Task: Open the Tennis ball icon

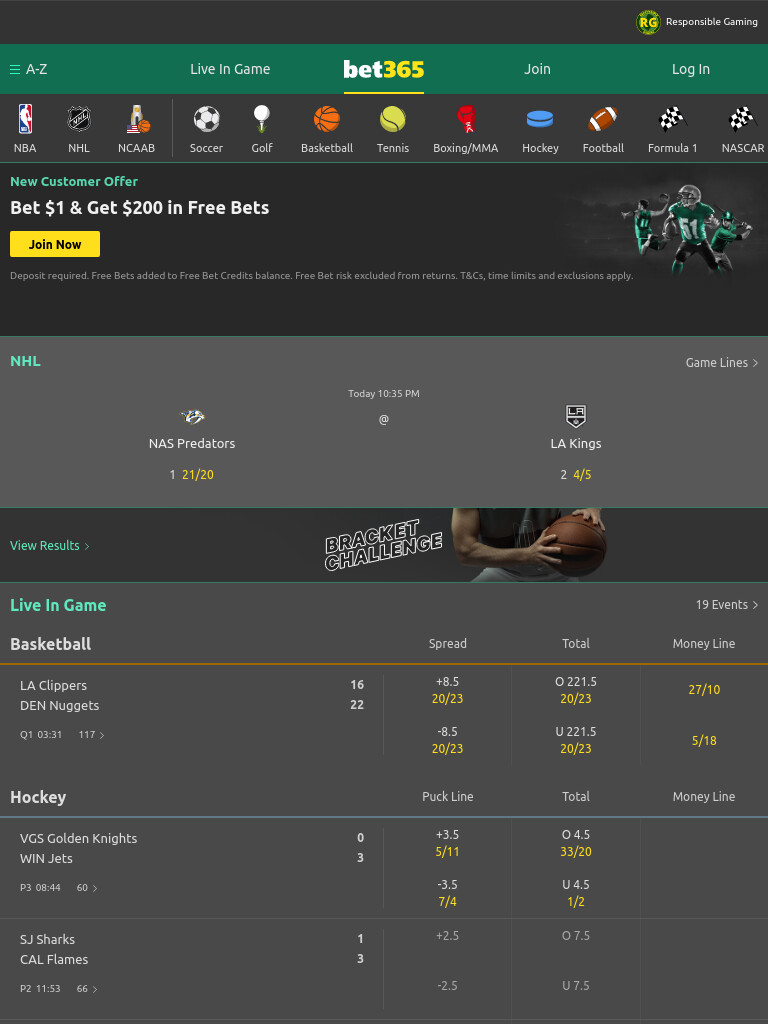Action: pos(392,119)
